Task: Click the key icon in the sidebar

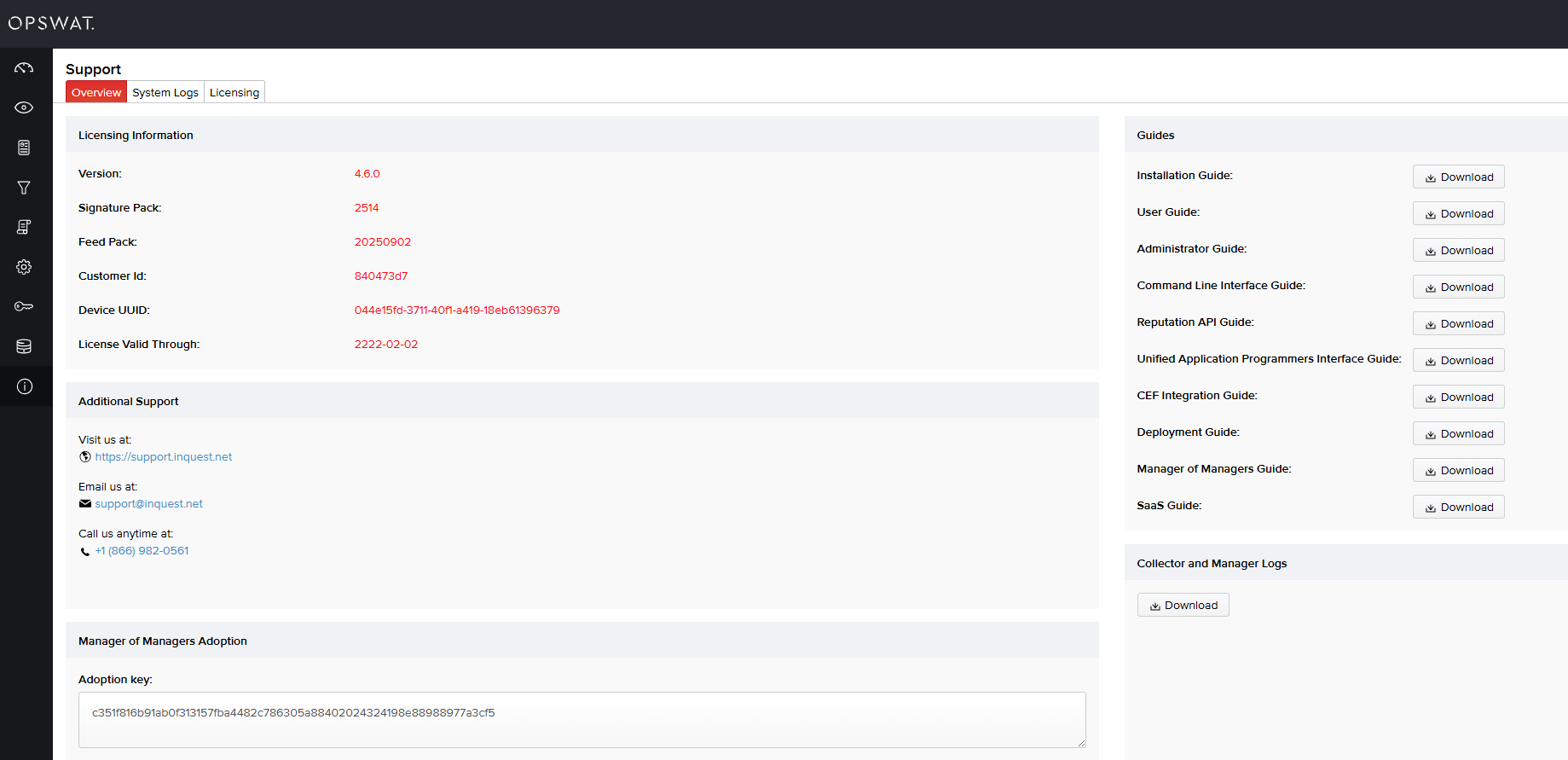Action: click(24, 306)
